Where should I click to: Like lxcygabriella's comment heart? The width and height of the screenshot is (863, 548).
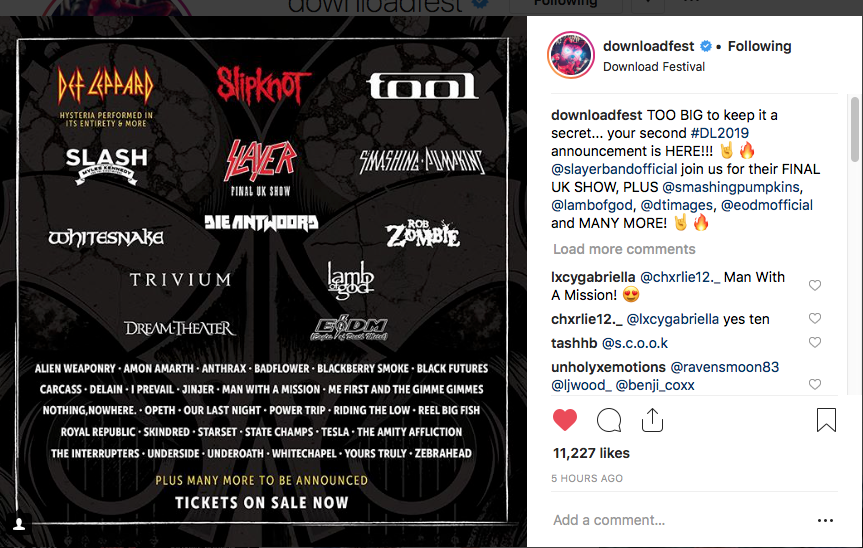pyautogui.click(x=815, y=285)
